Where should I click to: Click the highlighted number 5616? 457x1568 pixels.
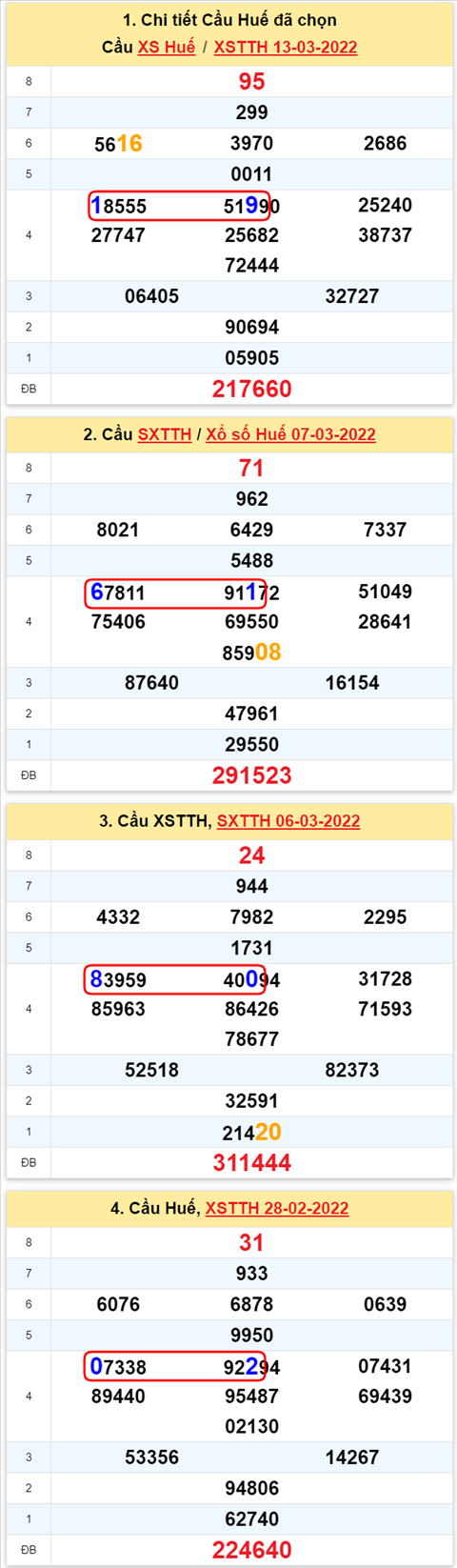click(118, 144)
